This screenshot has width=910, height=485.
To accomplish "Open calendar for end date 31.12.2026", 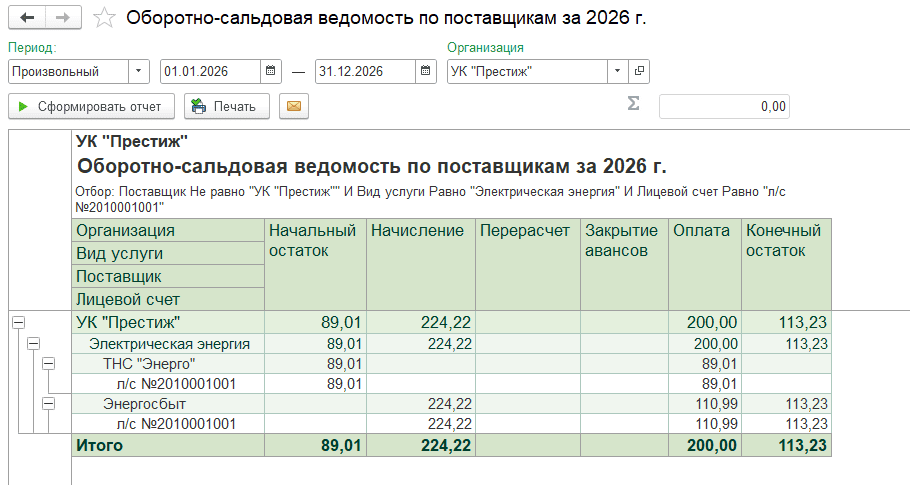I will coord(426,71).
